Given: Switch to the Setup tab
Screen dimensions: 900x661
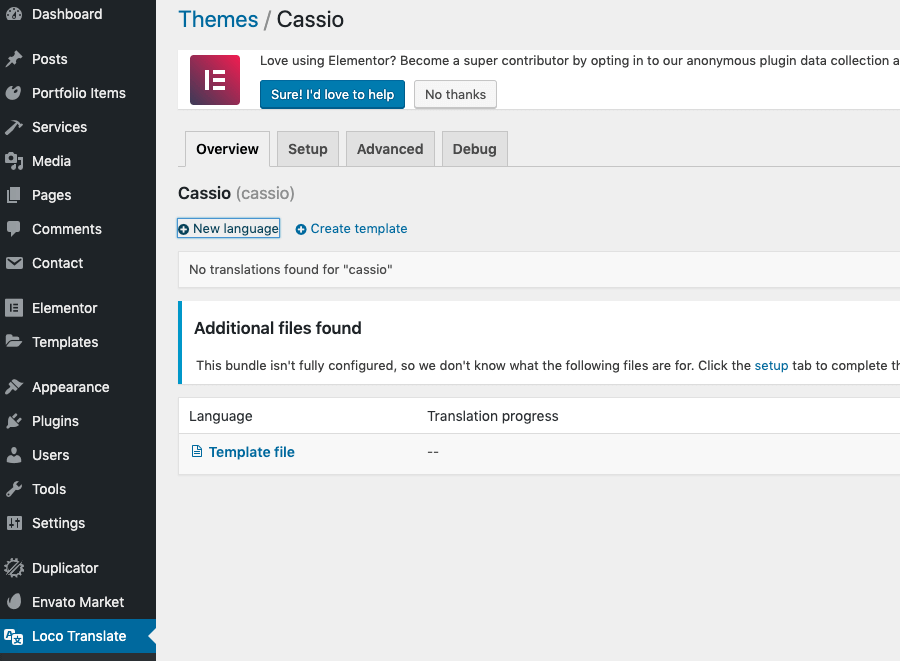Looking at the screenshot, I should pos(307,149).
